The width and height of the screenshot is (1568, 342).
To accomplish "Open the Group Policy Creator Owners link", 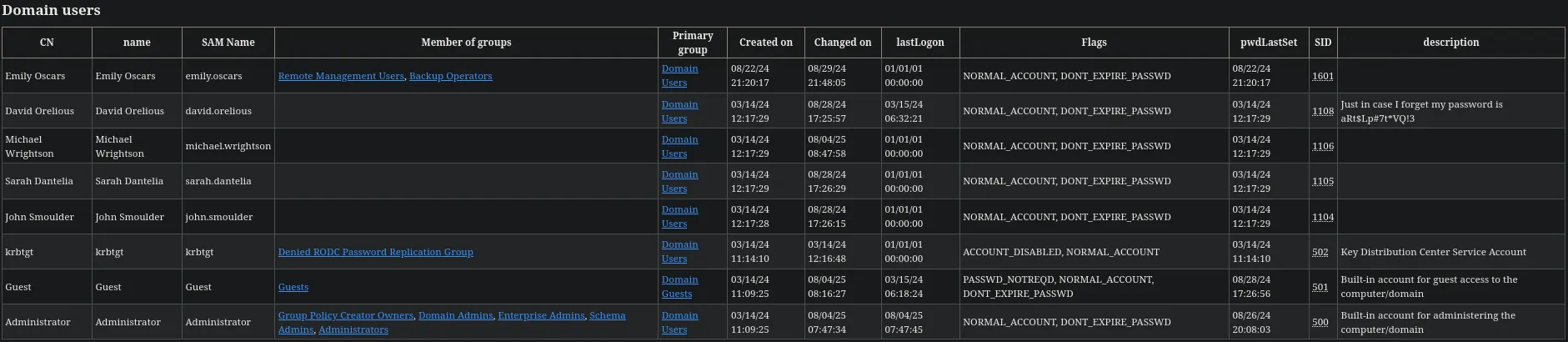I will tap(345, 315).
